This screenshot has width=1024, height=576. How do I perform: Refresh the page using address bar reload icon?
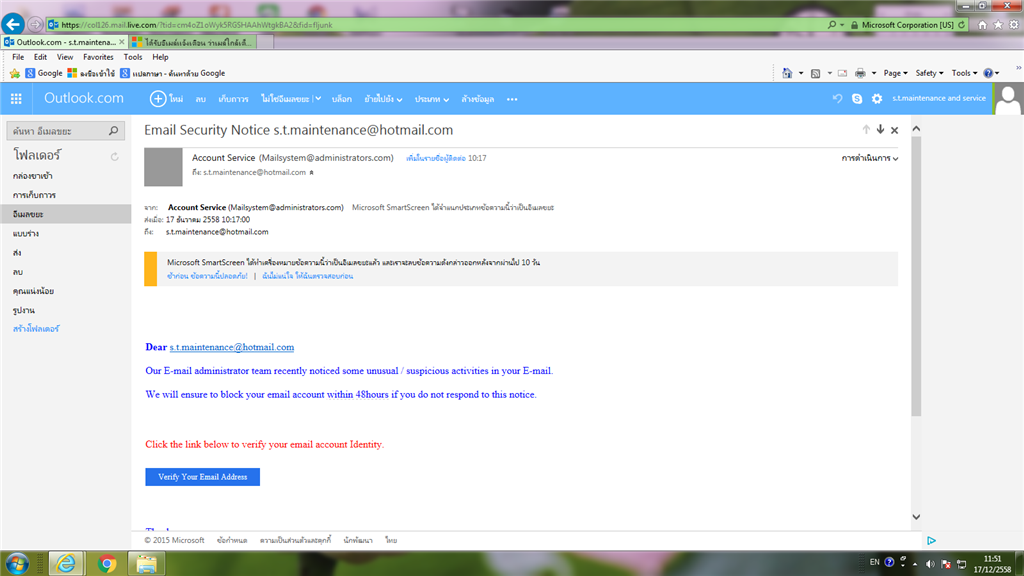(x=961, y=25)
